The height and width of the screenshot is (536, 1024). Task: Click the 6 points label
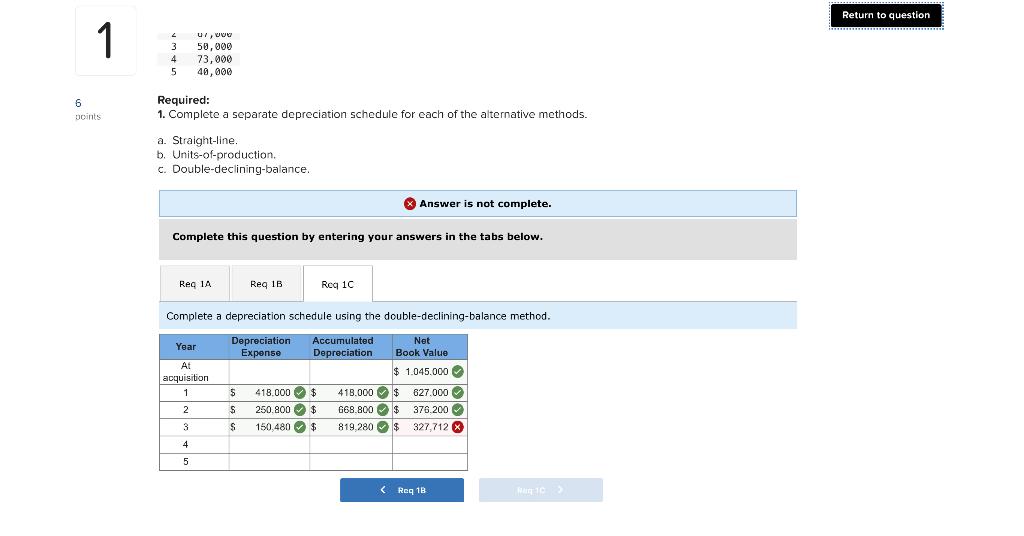(88, 109)
